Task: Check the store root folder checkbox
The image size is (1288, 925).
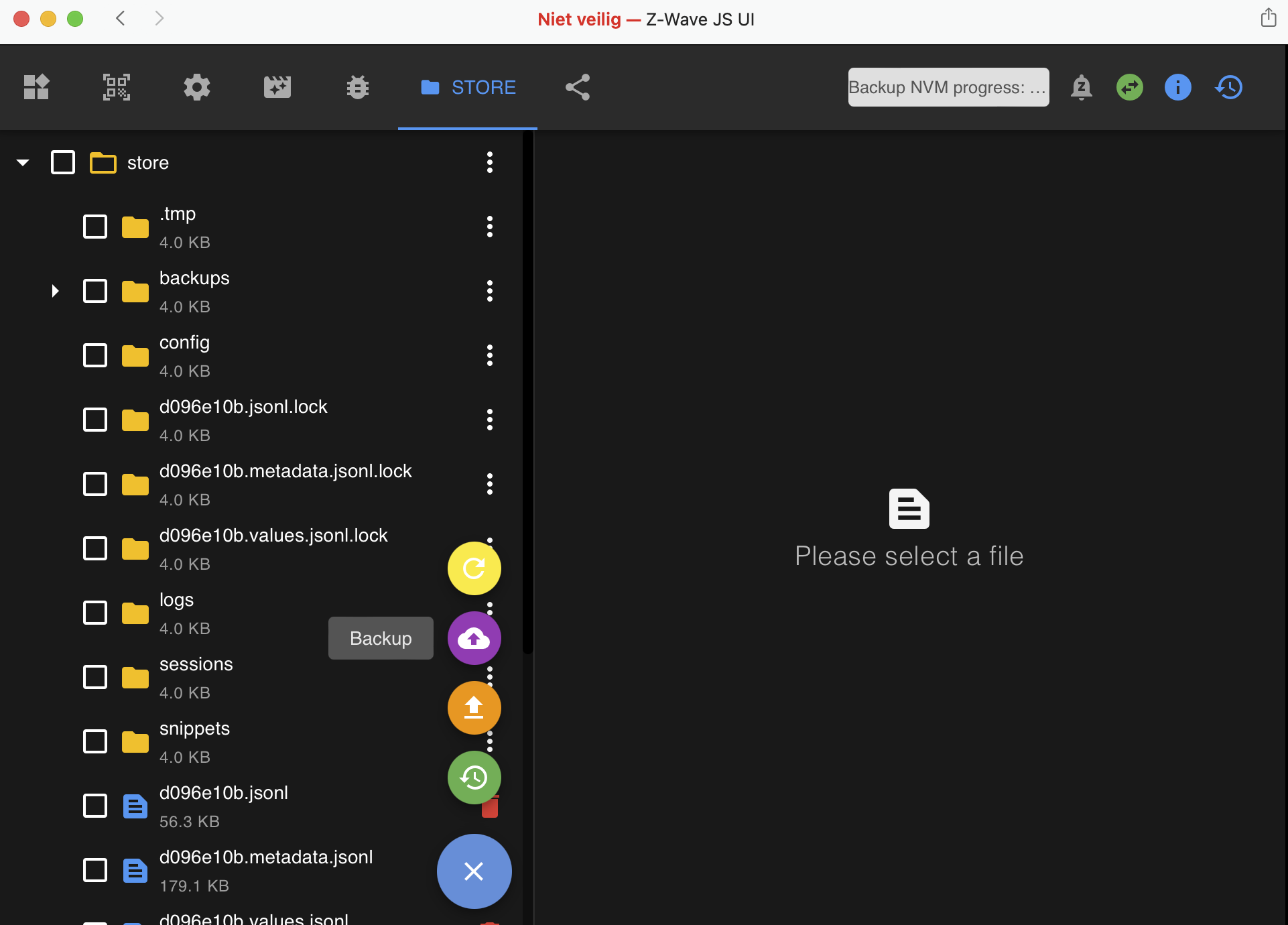Action: coord(63,162)
